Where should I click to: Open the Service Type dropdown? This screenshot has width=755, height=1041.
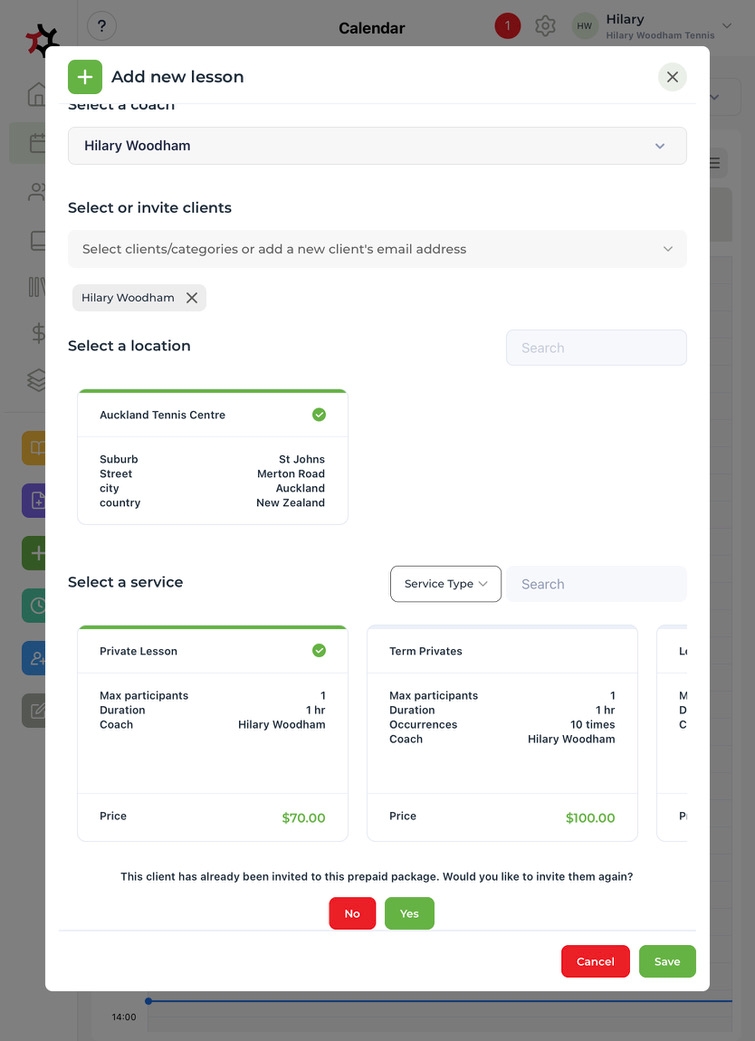(445, 584)
